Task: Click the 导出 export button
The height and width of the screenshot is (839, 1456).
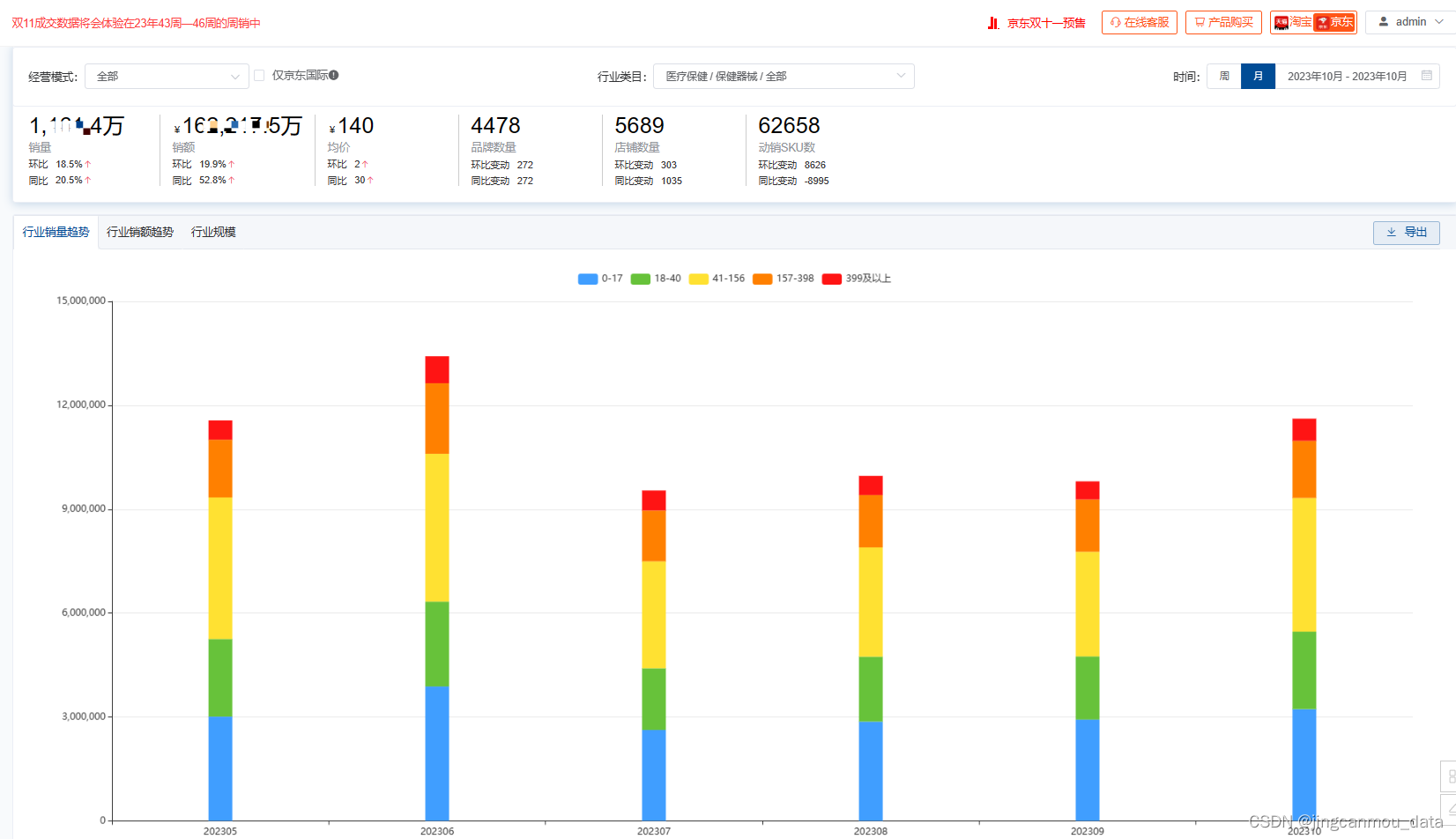Action: [x=1407, y=232]
